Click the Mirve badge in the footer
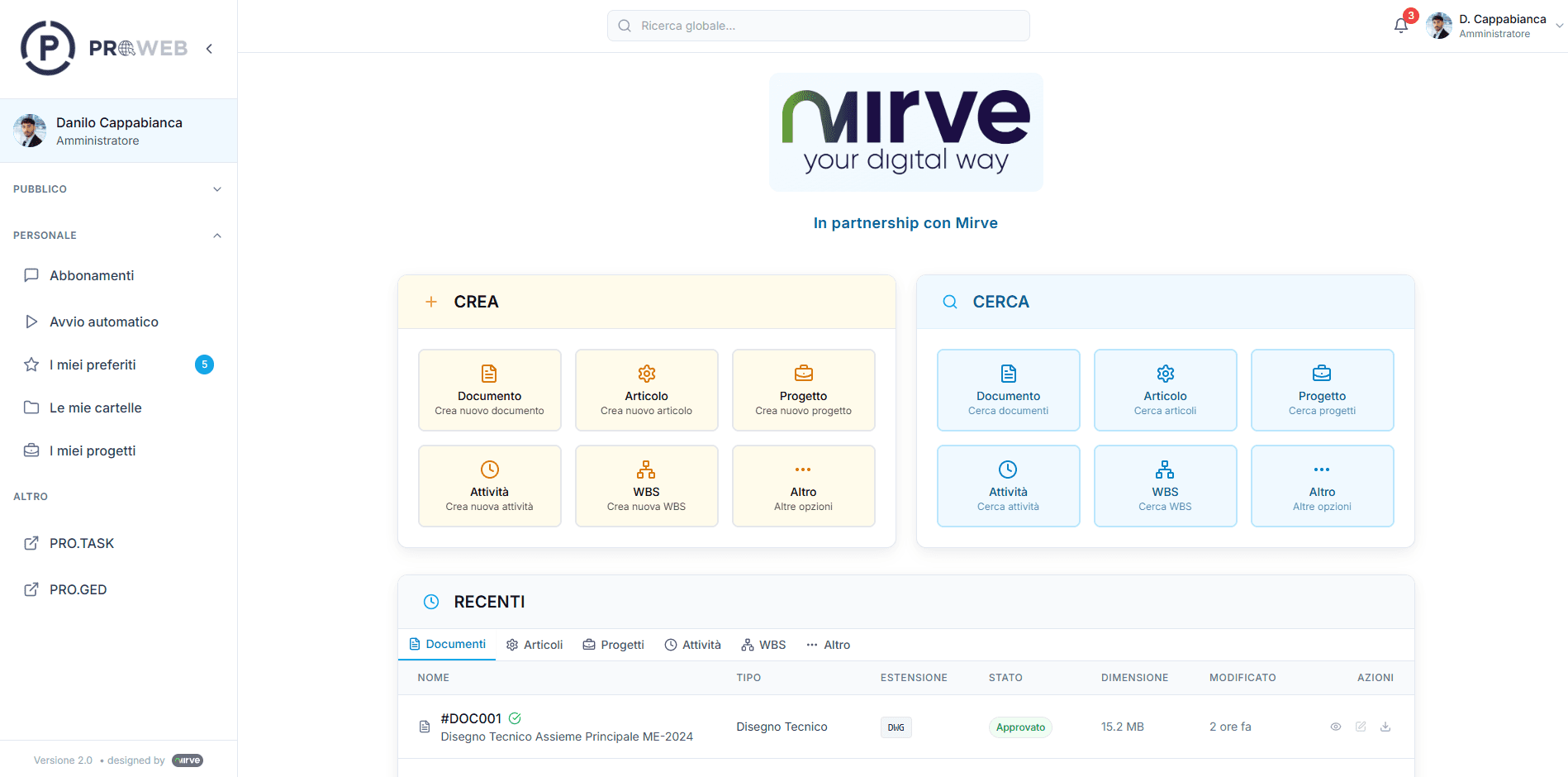 click(188, 760)
